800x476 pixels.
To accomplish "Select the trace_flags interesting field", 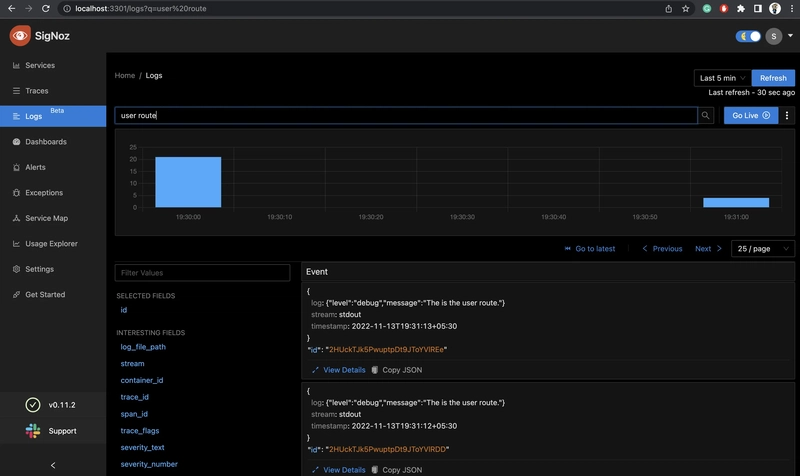I will [140, 431].
